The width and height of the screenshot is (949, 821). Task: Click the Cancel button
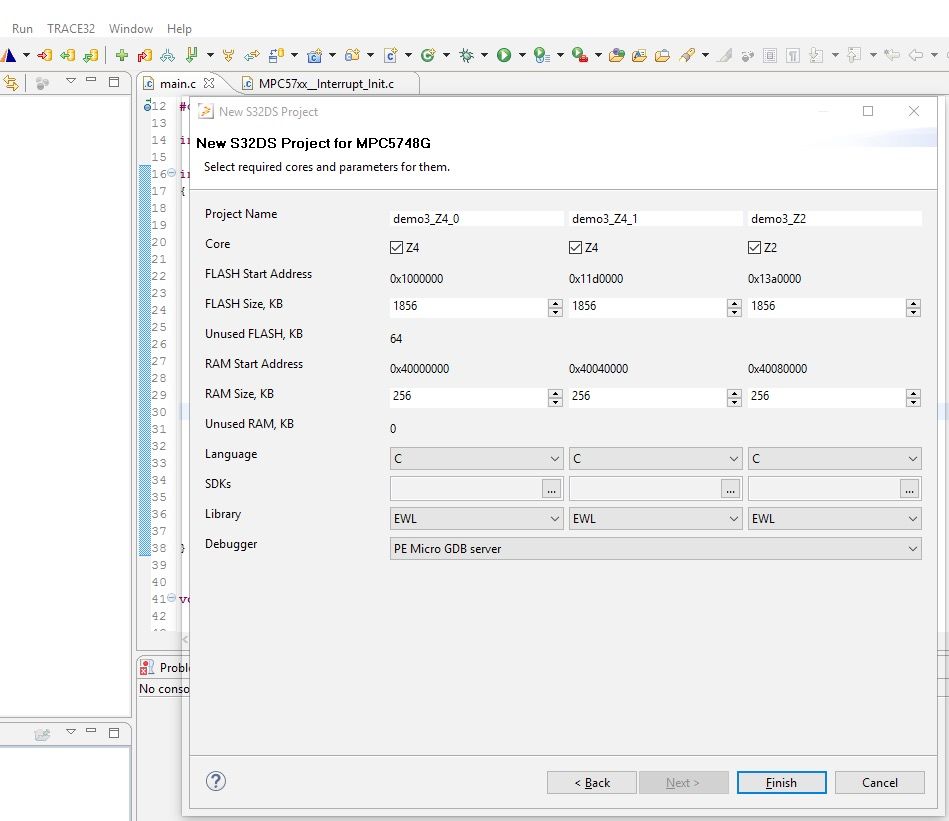(879, 782)
